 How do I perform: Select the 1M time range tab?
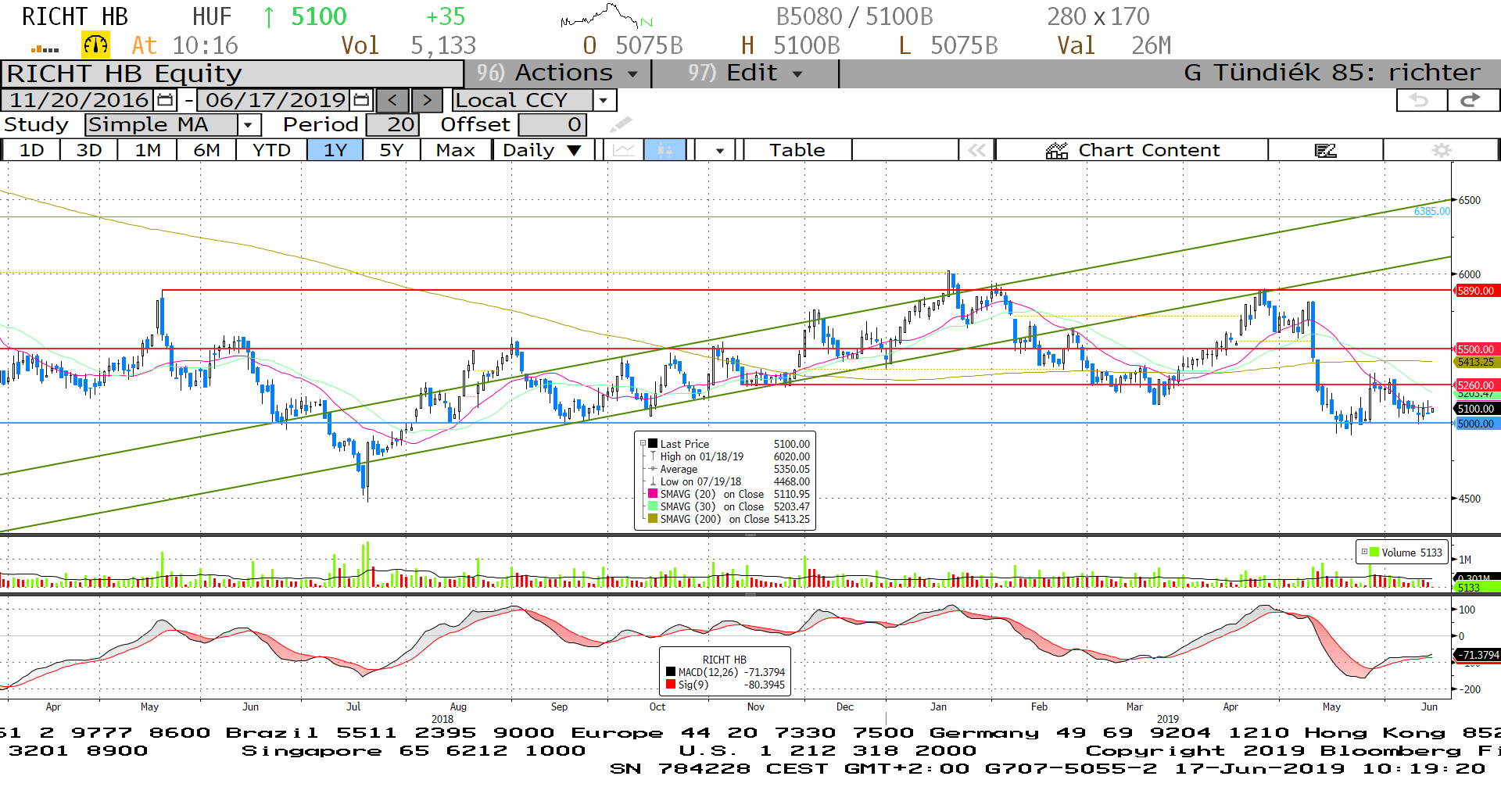coord(148,150)
